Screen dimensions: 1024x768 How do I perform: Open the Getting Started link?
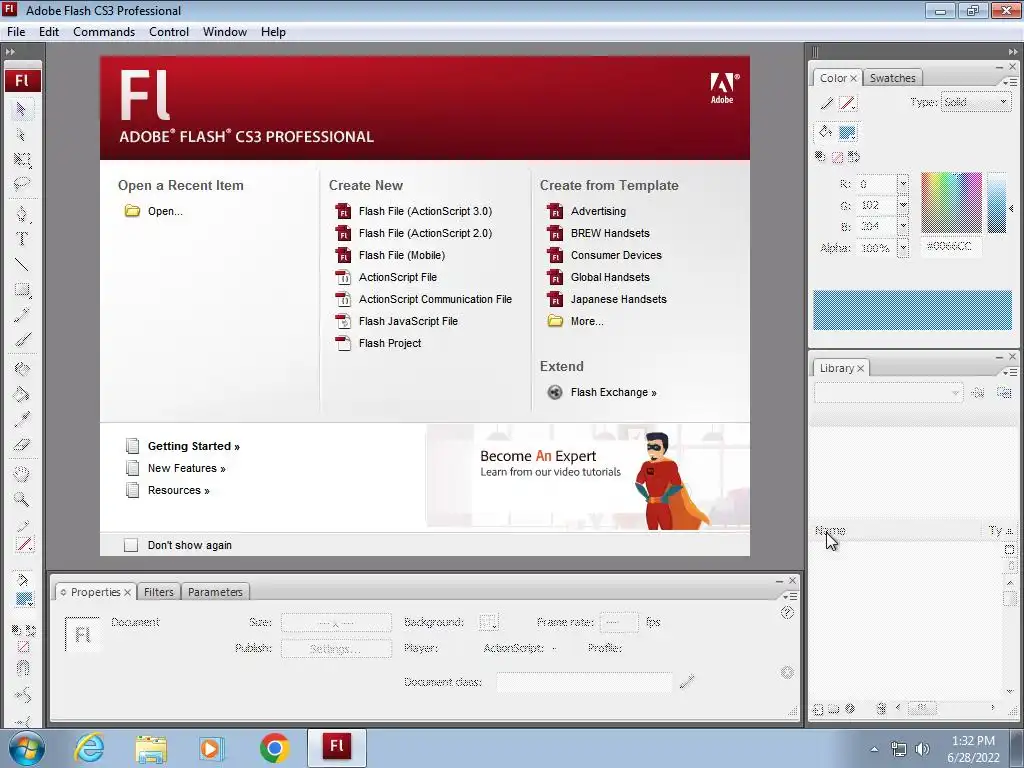pos(193,446)
